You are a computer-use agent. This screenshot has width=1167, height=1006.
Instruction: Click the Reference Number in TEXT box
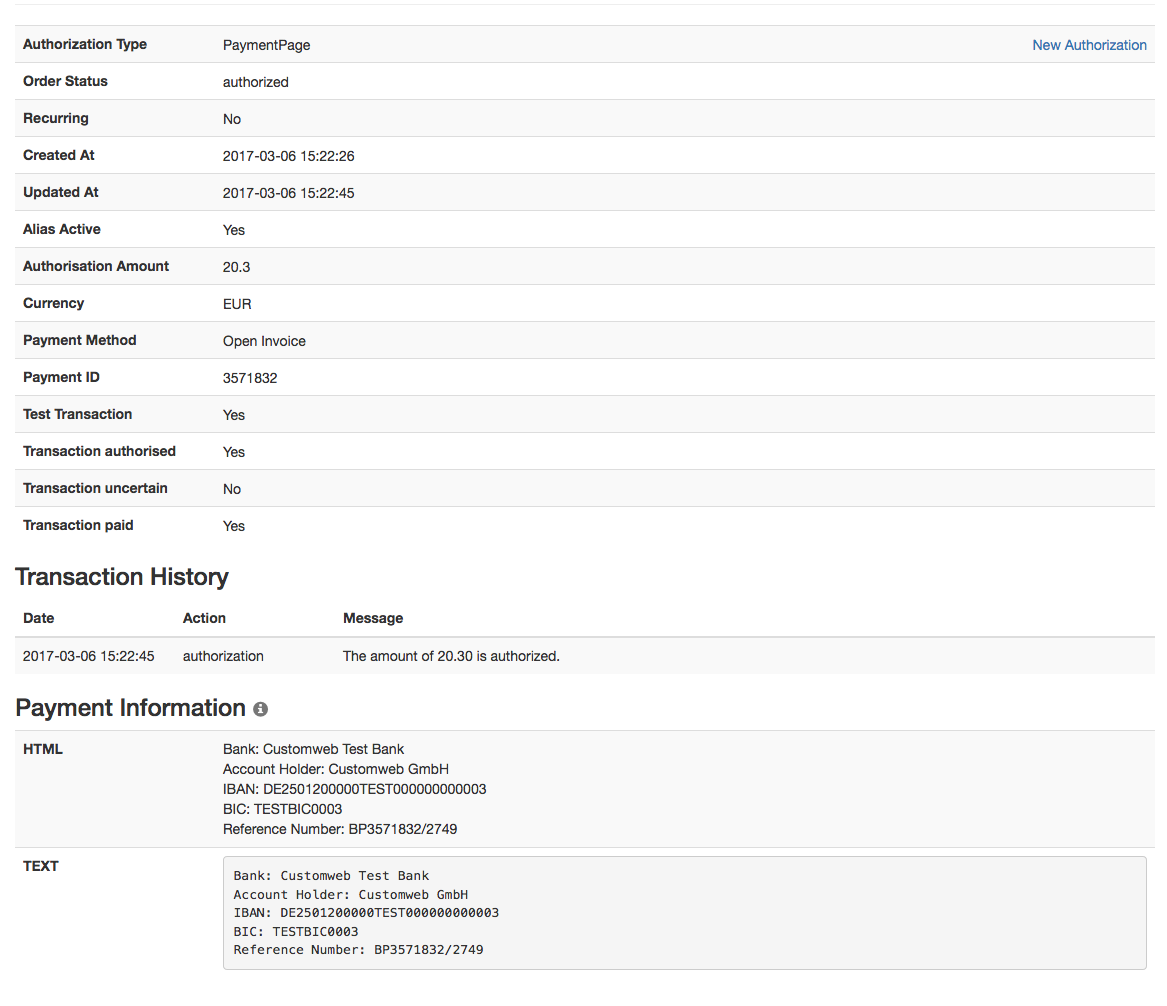[358, 949]
